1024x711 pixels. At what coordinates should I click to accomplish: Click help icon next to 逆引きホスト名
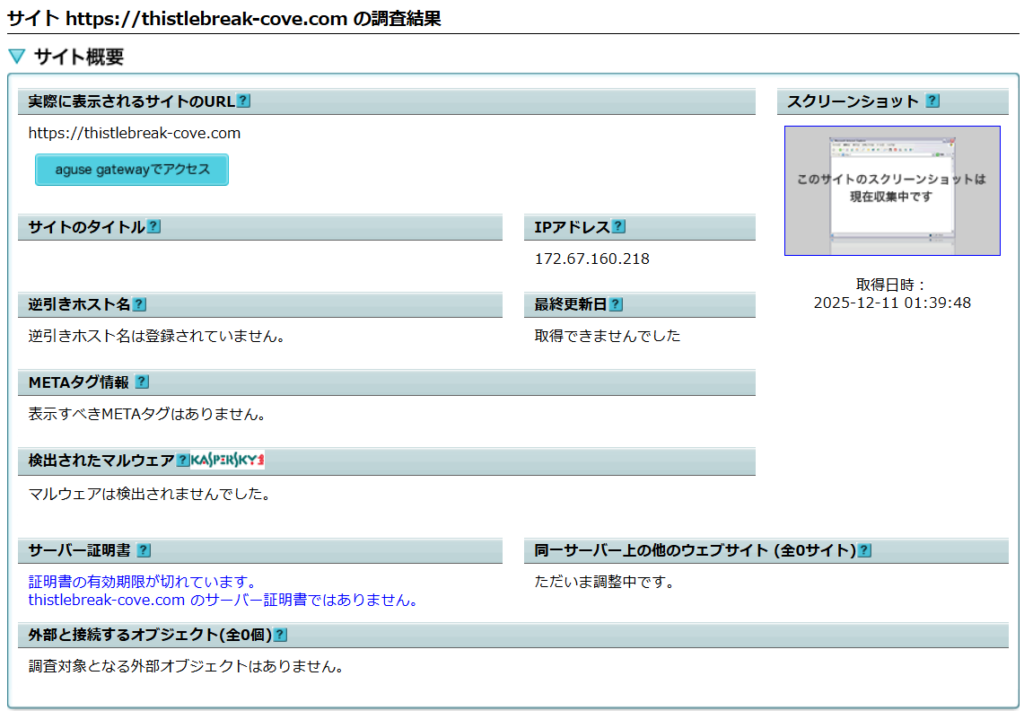point(139,304)
